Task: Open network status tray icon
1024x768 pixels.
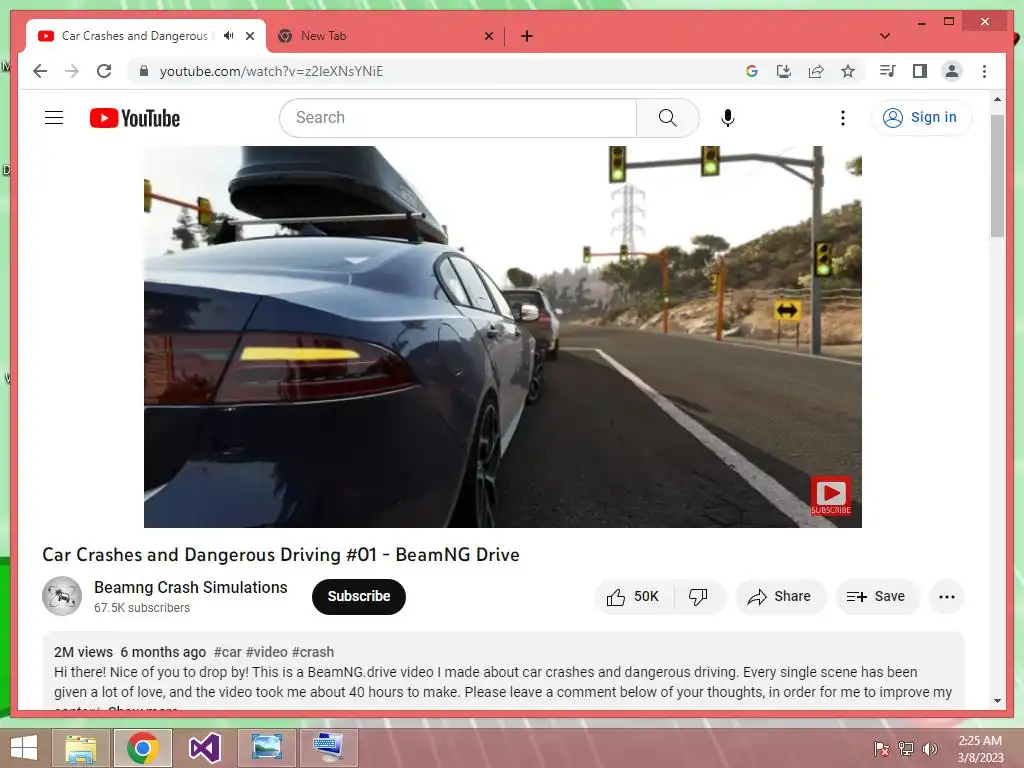Action: 906,748
